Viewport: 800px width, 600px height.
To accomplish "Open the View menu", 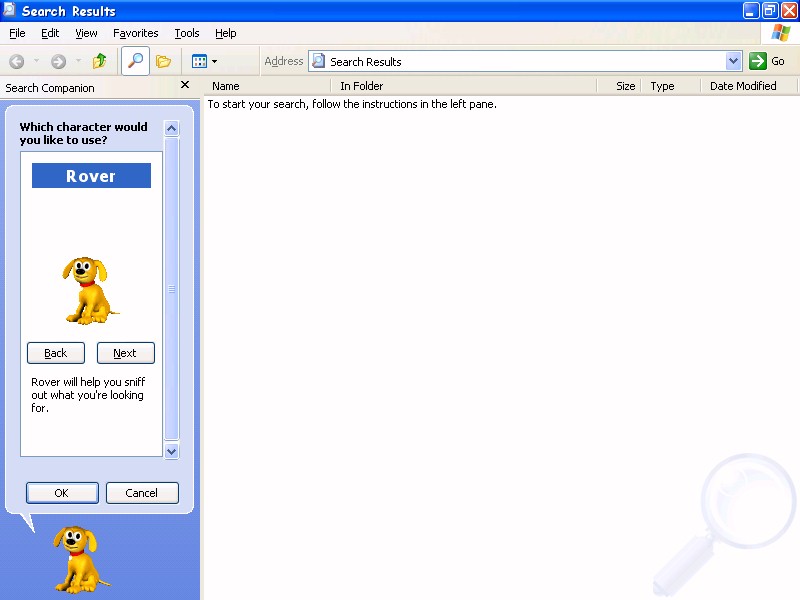I will (86, 33).
